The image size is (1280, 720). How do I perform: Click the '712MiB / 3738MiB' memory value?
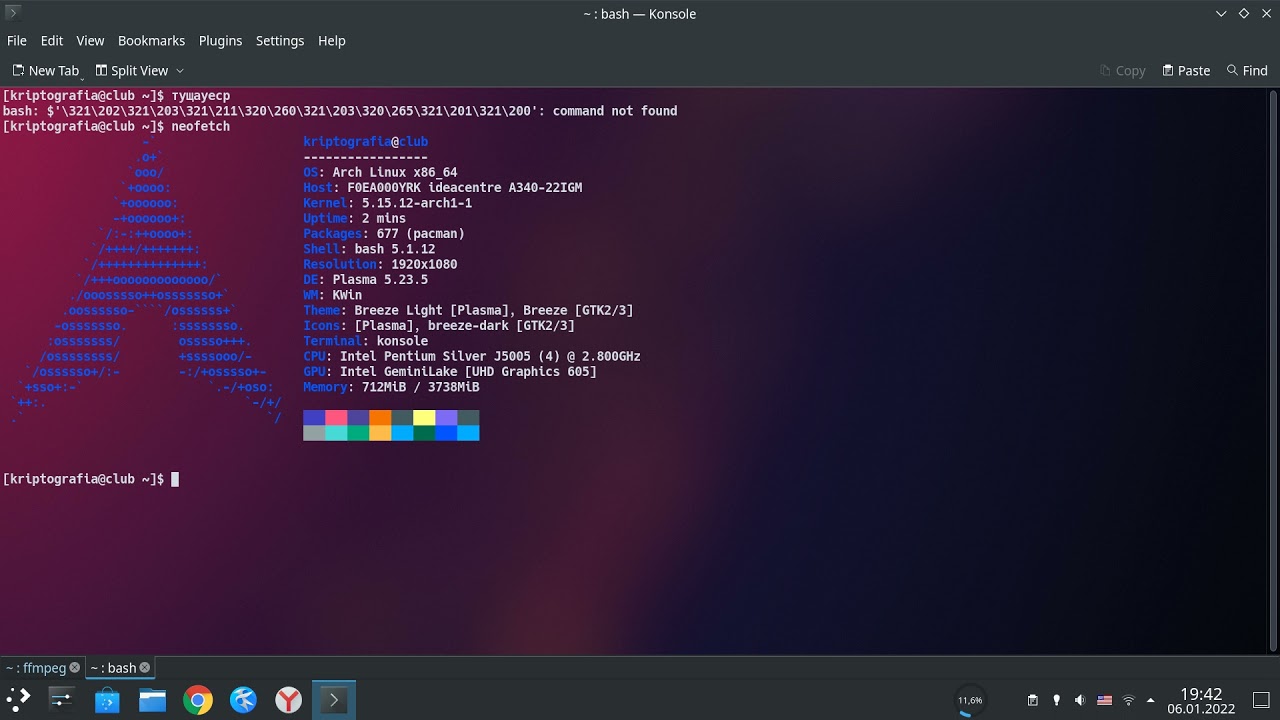tap(420, 387)
